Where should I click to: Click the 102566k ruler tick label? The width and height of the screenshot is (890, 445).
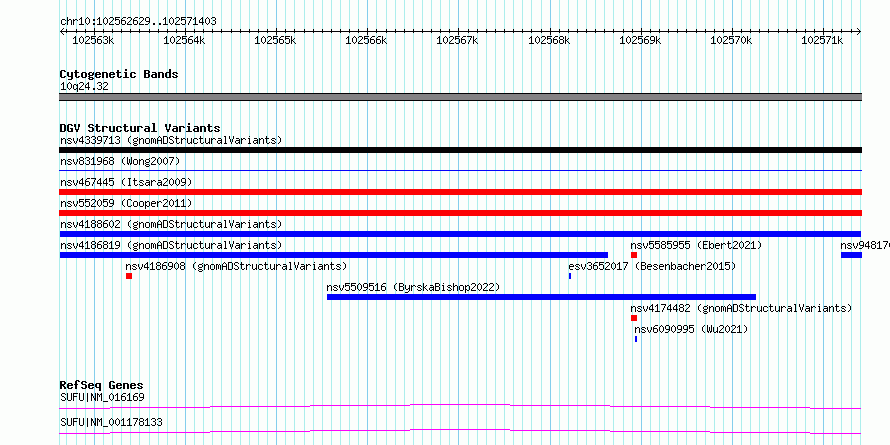[366, 40]
